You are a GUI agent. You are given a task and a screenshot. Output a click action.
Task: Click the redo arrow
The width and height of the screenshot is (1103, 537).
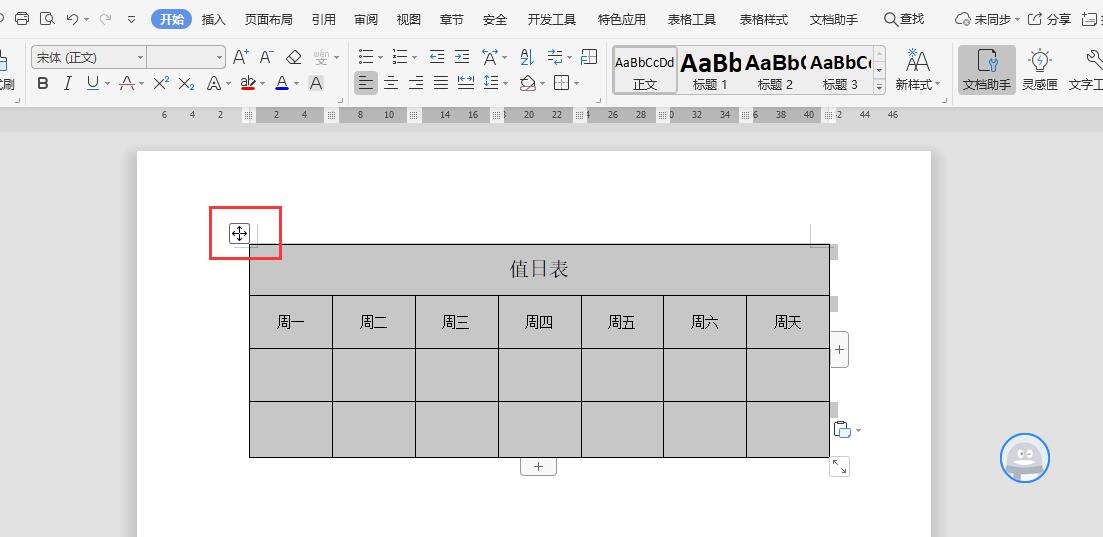pyautogui.click(x=106, y=19)
